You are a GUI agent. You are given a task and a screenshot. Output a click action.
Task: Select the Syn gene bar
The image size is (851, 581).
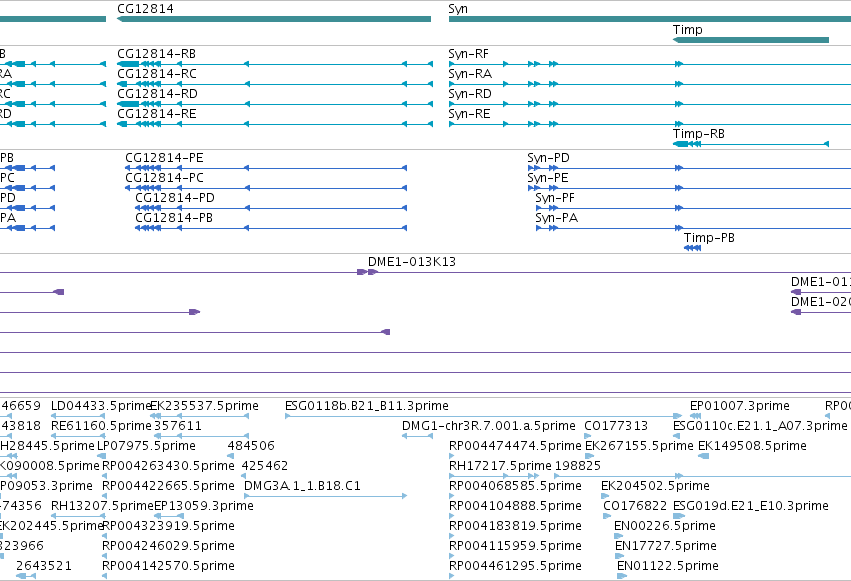[650, 19]
